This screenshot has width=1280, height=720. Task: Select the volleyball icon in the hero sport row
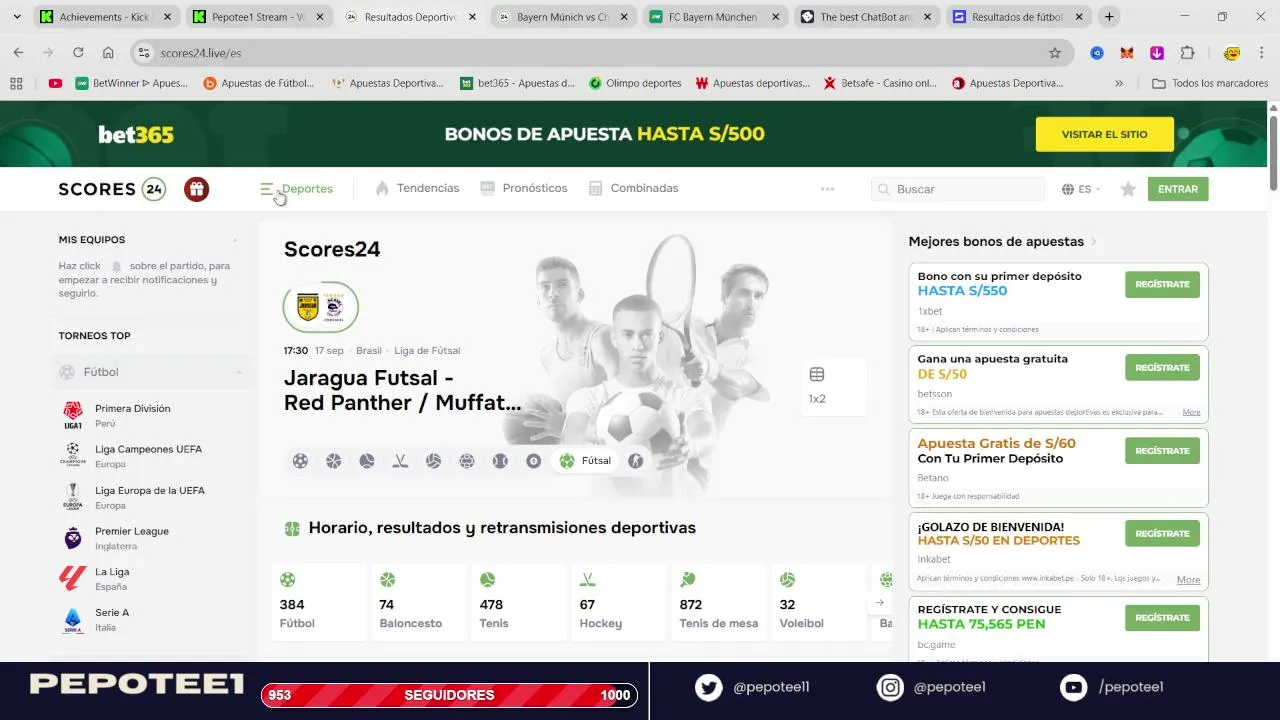tap(433, 461)
